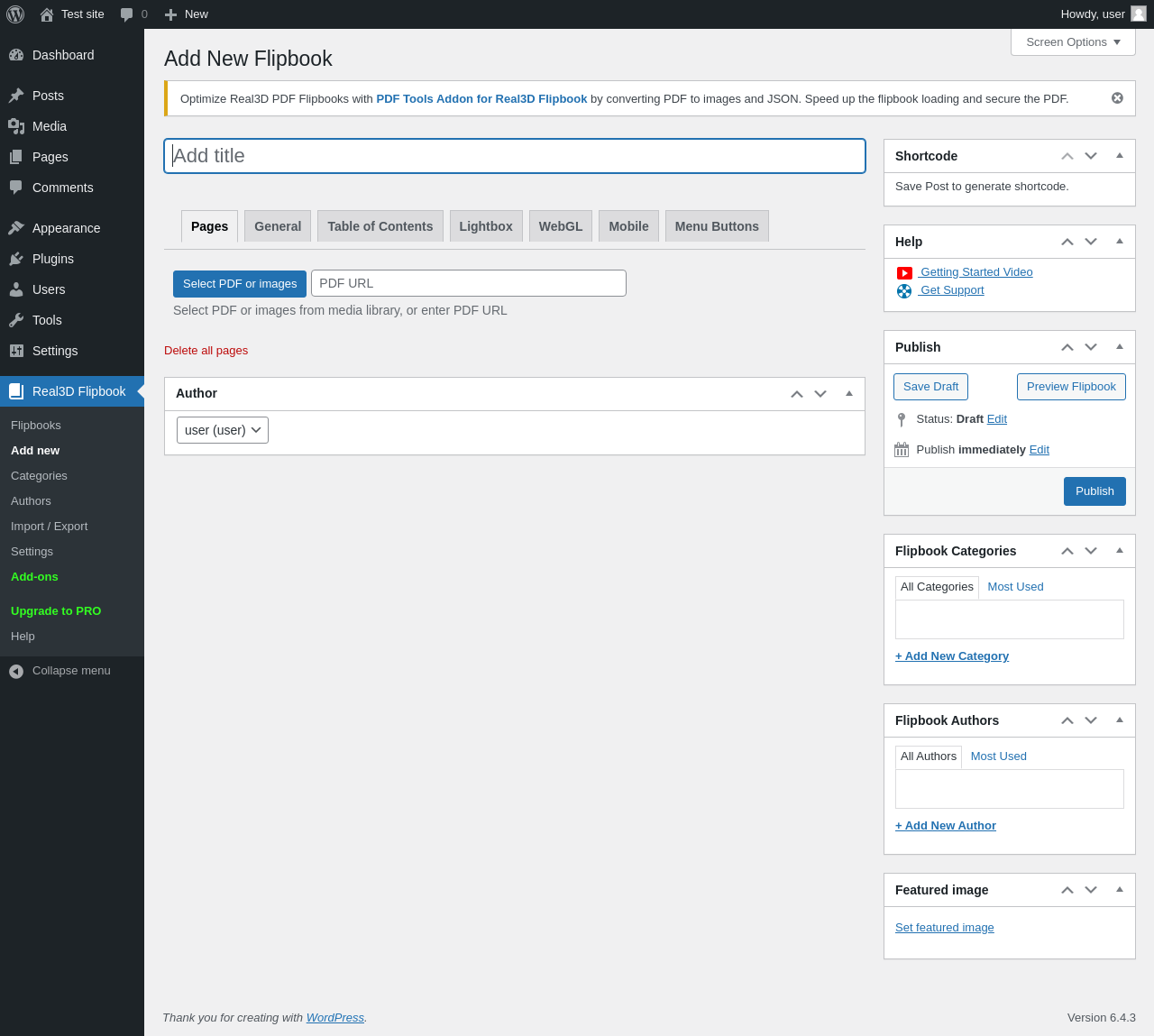Select the Lightbox tab
Screen dimensions: 1154x1036
coord(486,226)
